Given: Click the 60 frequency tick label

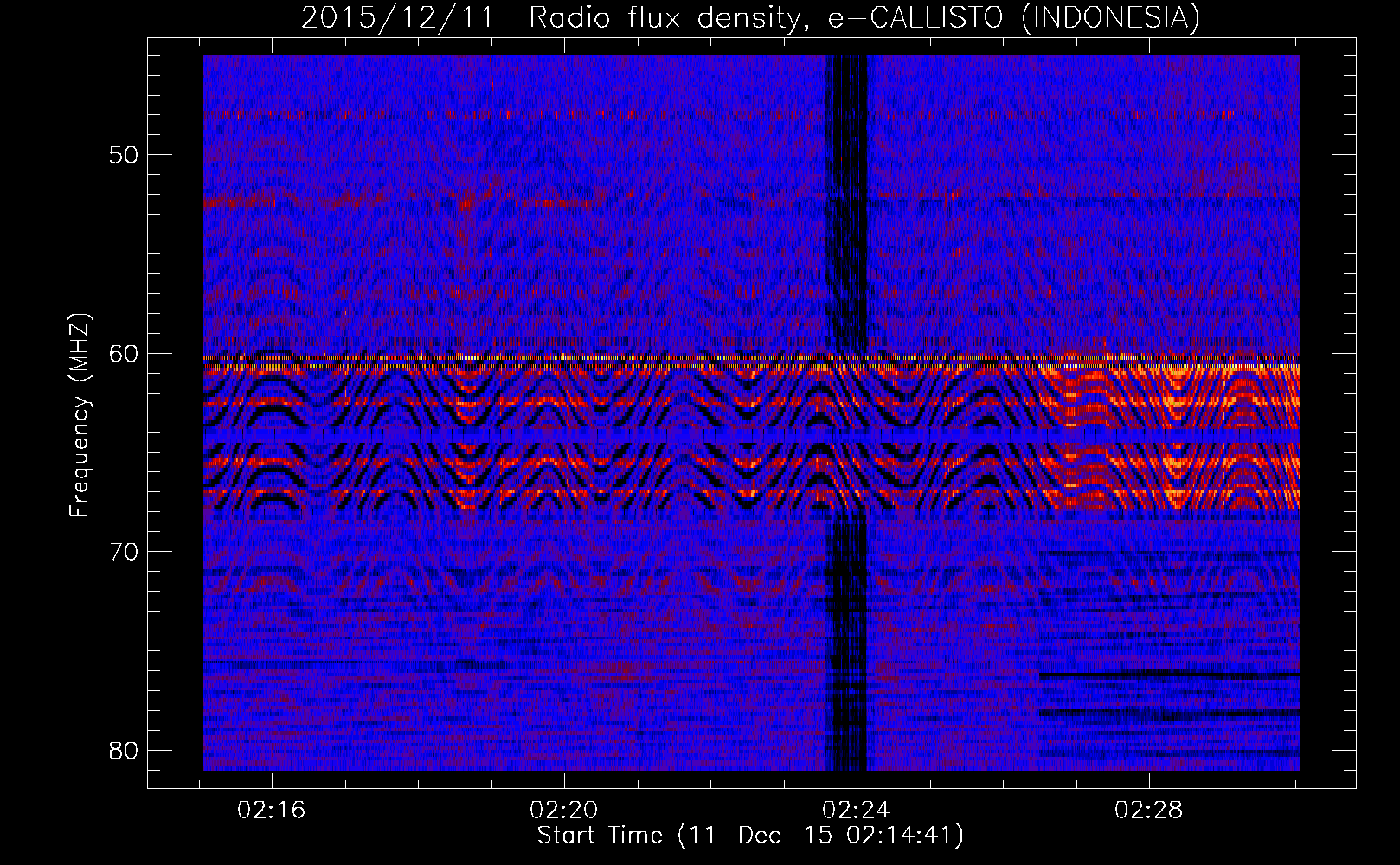Looking at the screenshot, I should click(x=124, y=354).
